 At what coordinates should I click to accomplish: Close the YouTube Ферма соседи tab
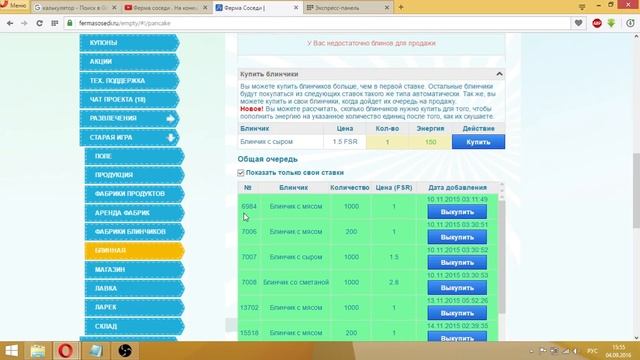[205, 8]
